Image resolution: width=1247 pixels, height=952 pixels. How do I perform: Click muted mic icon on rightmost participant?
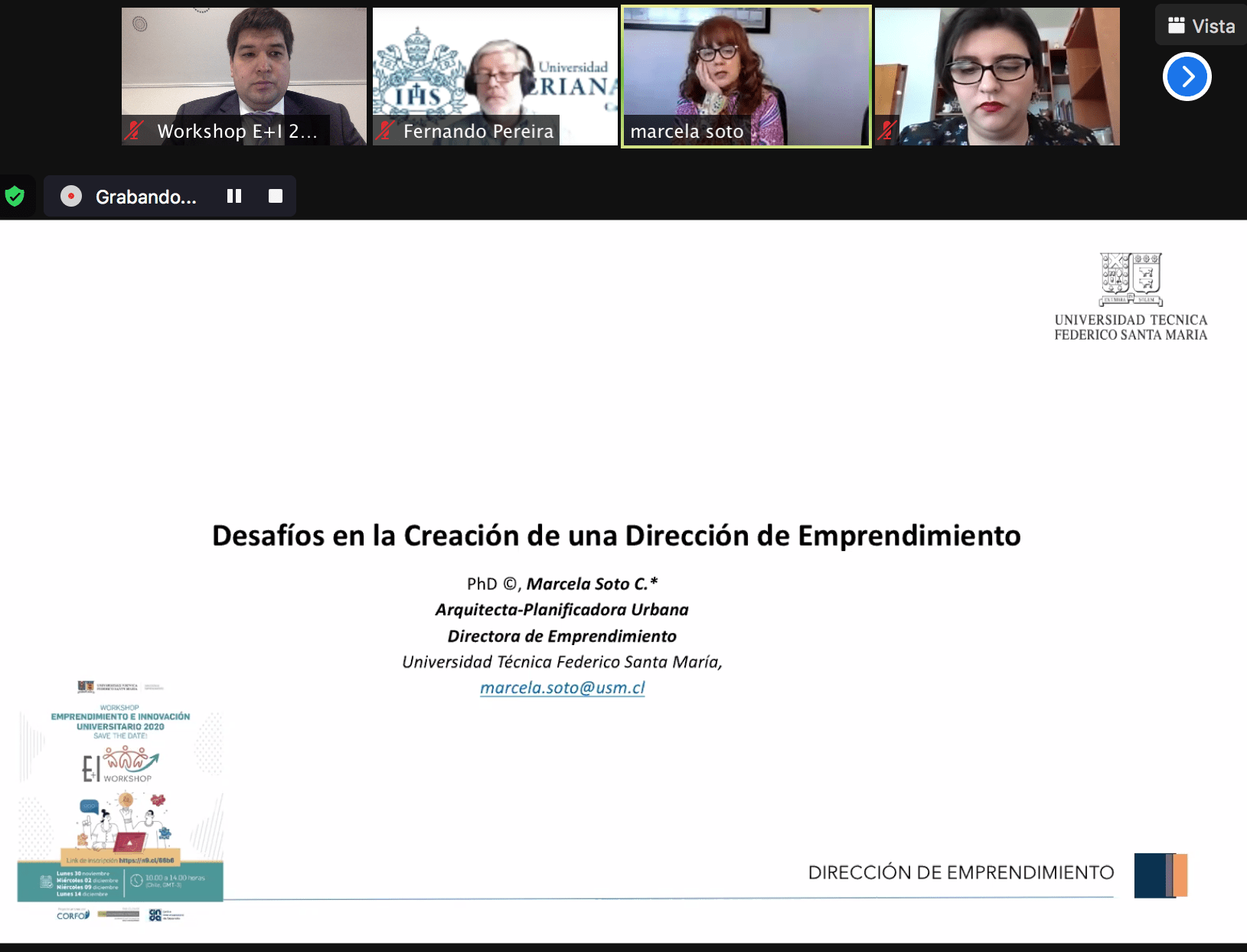coord(887,131)
